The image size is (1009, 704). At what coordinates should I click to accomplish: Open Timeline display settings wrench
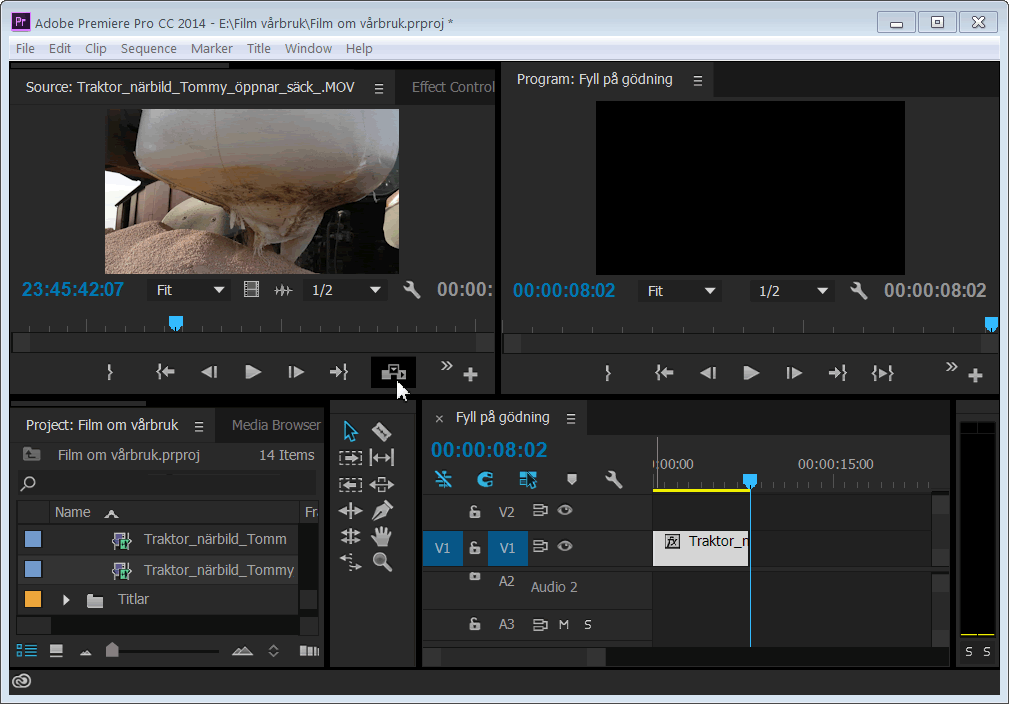click(x=614, y=480)
